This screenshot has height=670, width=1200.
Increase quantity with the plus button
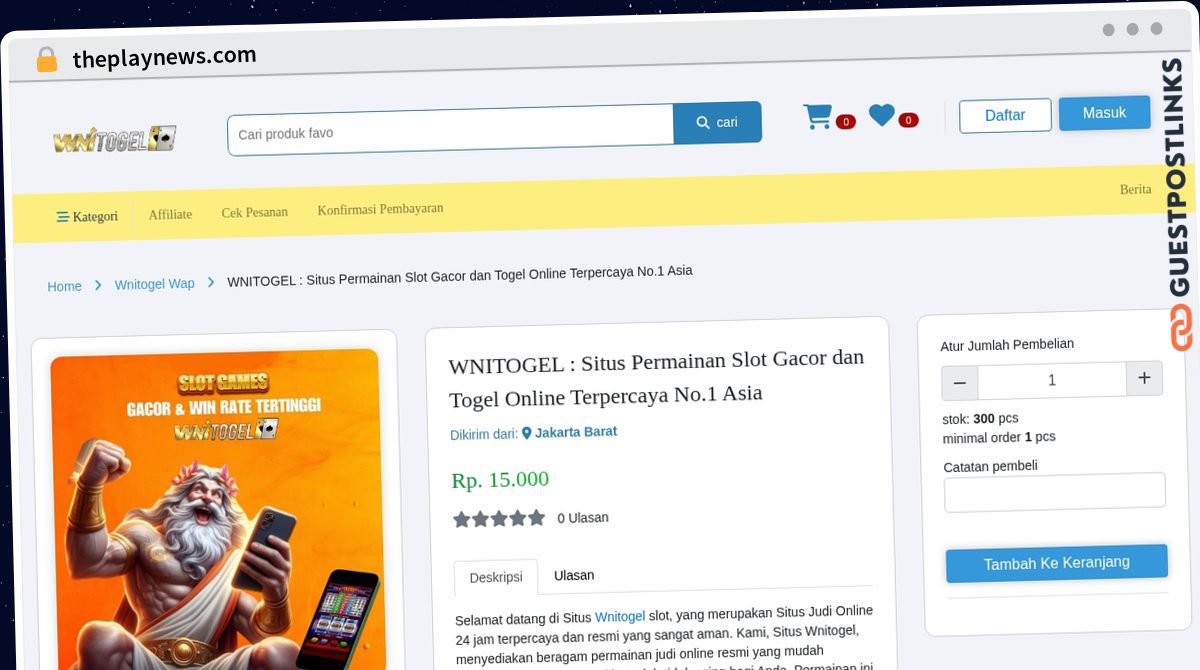1144,378
